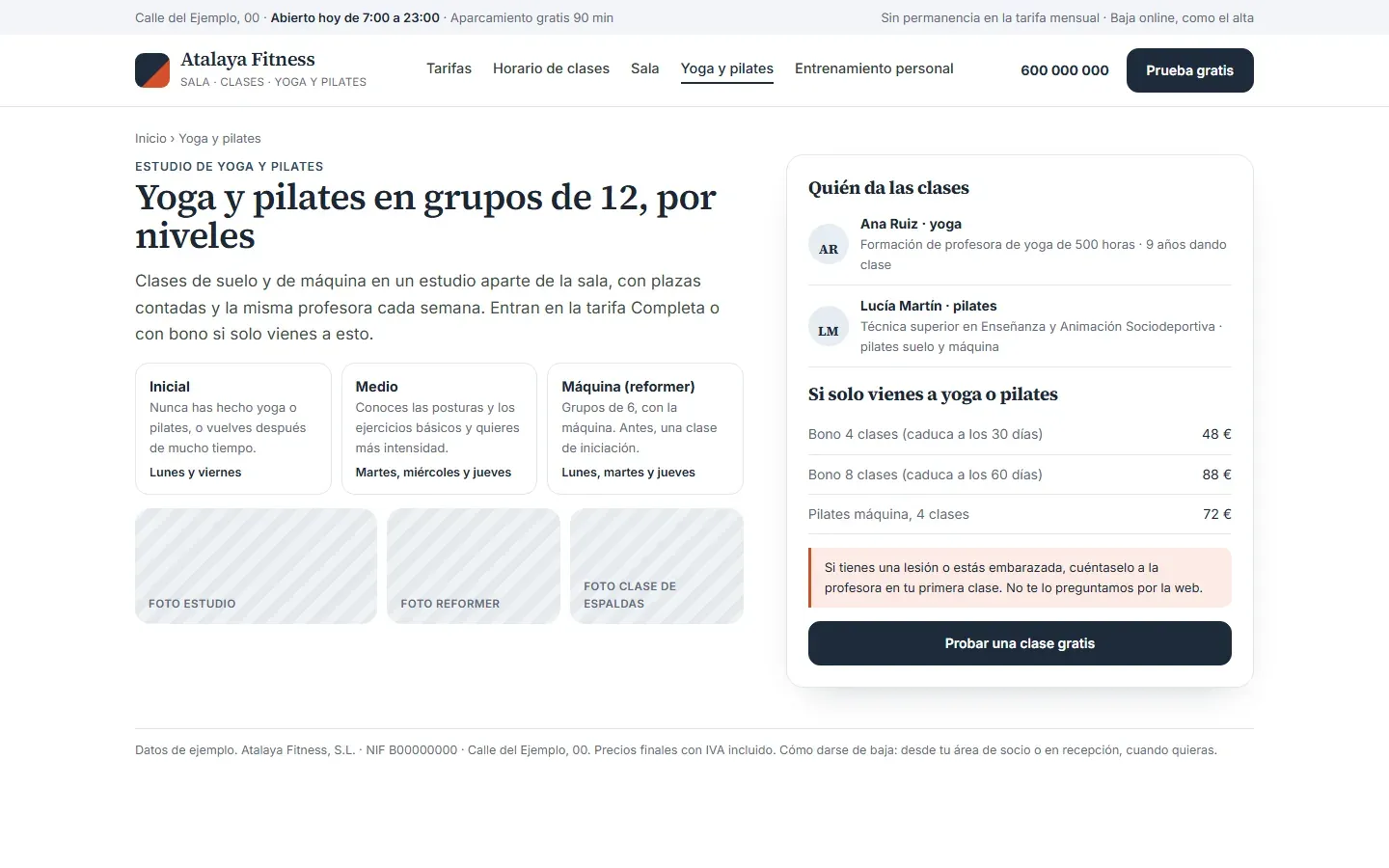The image size is (1389, 868).
Task: Click Si solo vienes a yoga heading
Action: tap(933, 394)
